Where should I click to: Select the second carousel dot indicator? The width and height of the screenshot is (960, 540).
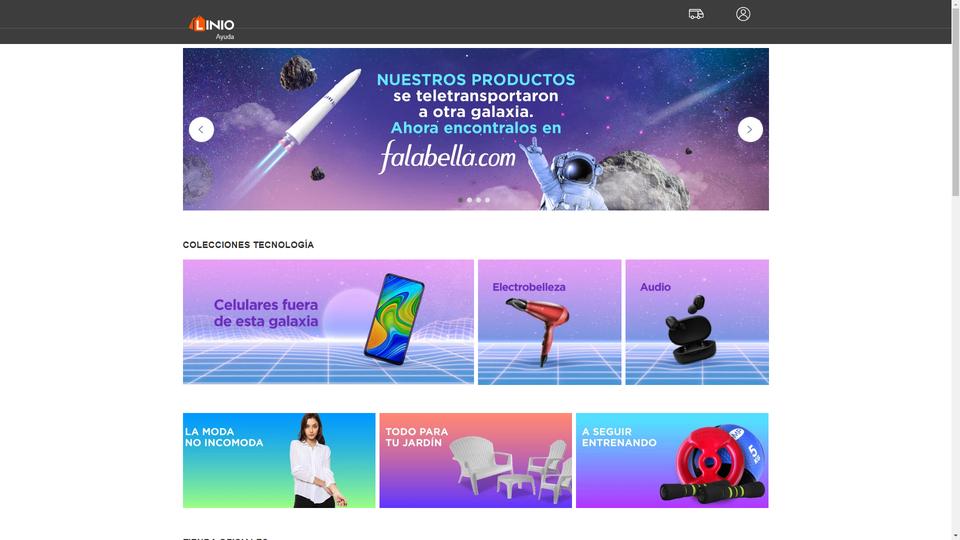[470, 200]
